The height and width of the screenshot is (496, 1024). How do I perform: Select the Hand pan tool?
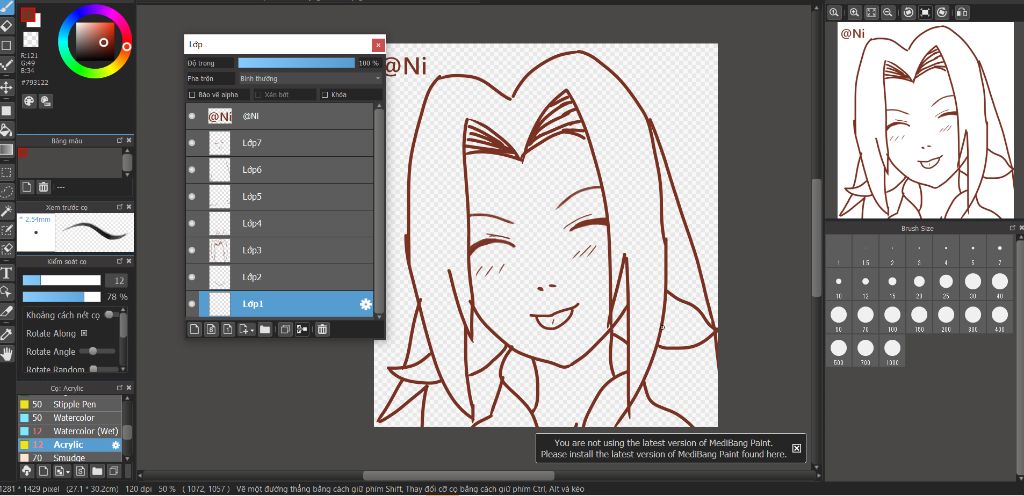pos(7,354)
